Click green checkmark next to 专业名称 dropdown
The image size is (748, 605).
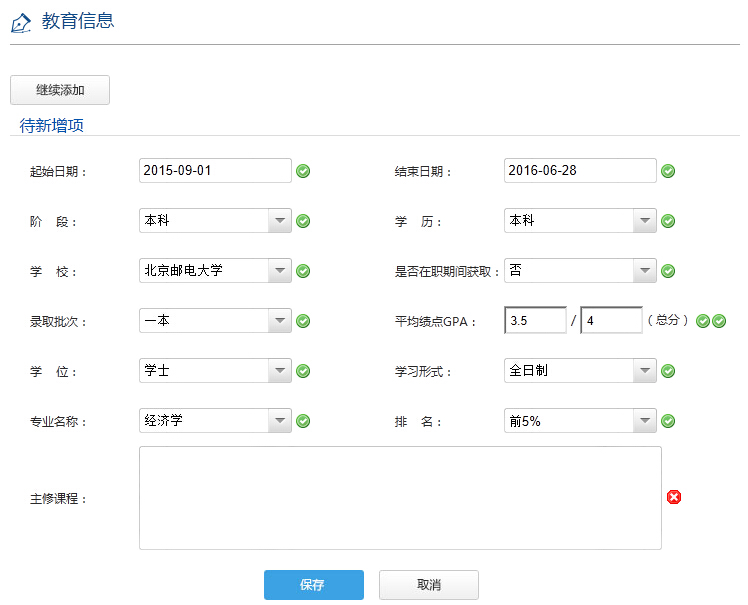pyautogui.click(x=303, y=421)
